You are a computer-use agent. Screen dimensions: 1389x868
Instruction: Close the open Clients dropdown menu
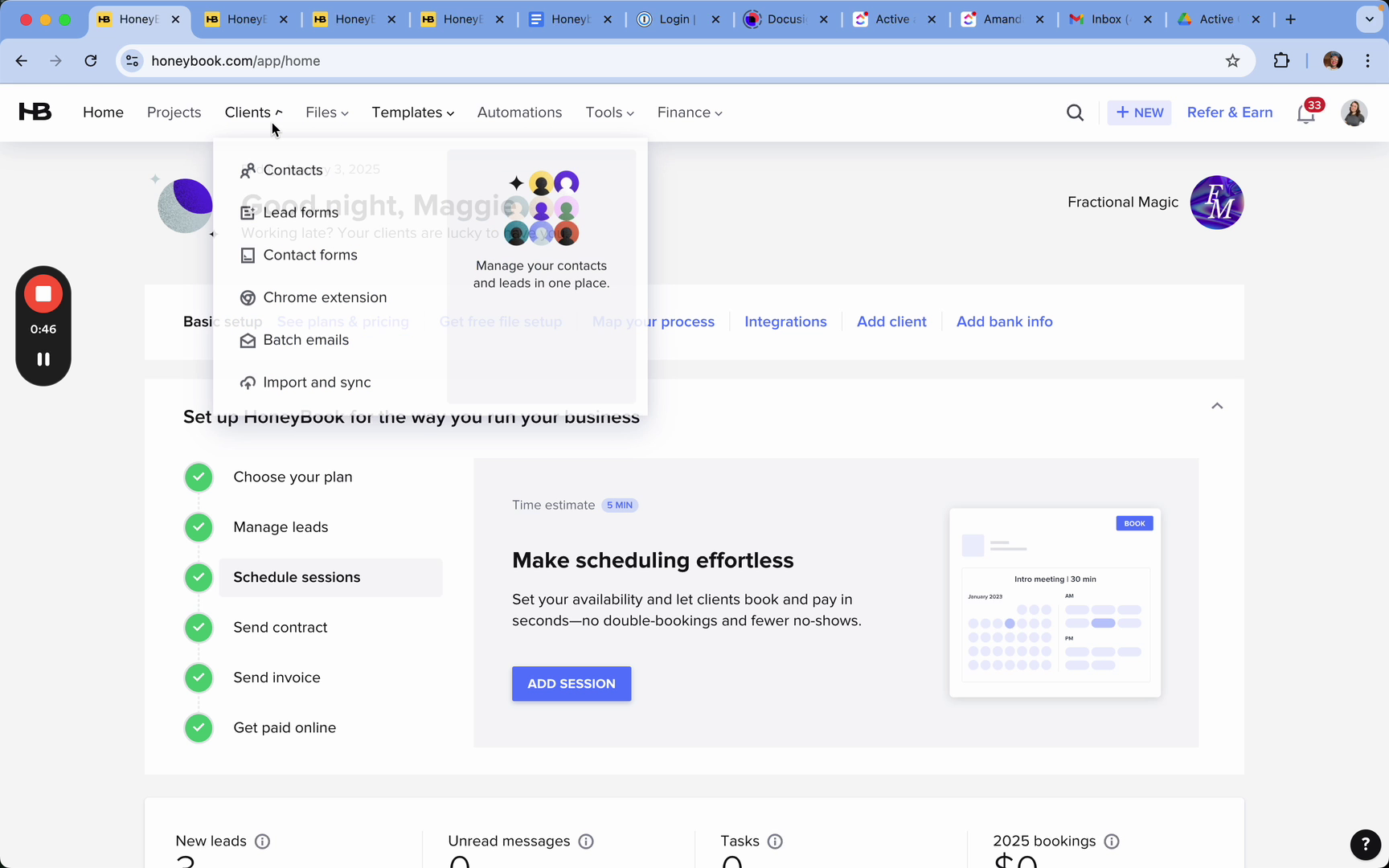click(x=254, y=113)
